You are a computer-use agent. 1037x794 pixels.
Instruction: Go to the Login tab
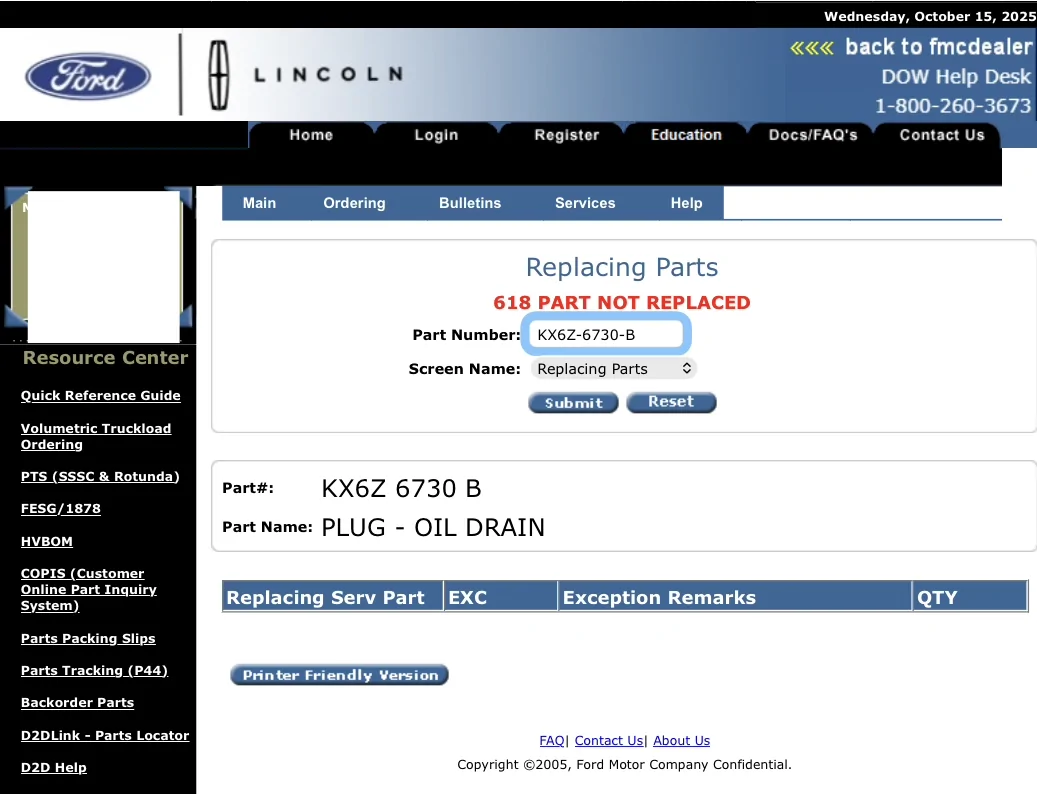point(436,135)
